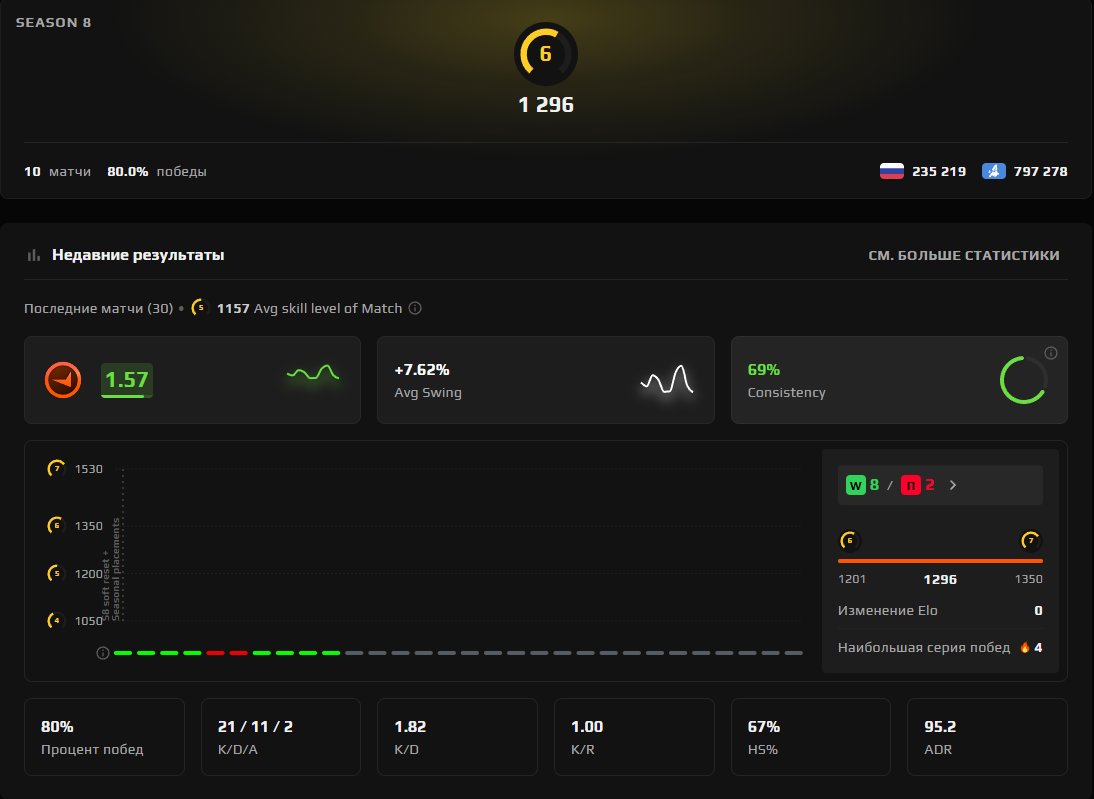Screen dimensions: 1094x799
Task: Click the green Consistency ring indicator
Action: pyautogui.click(x=1024, y=380)
